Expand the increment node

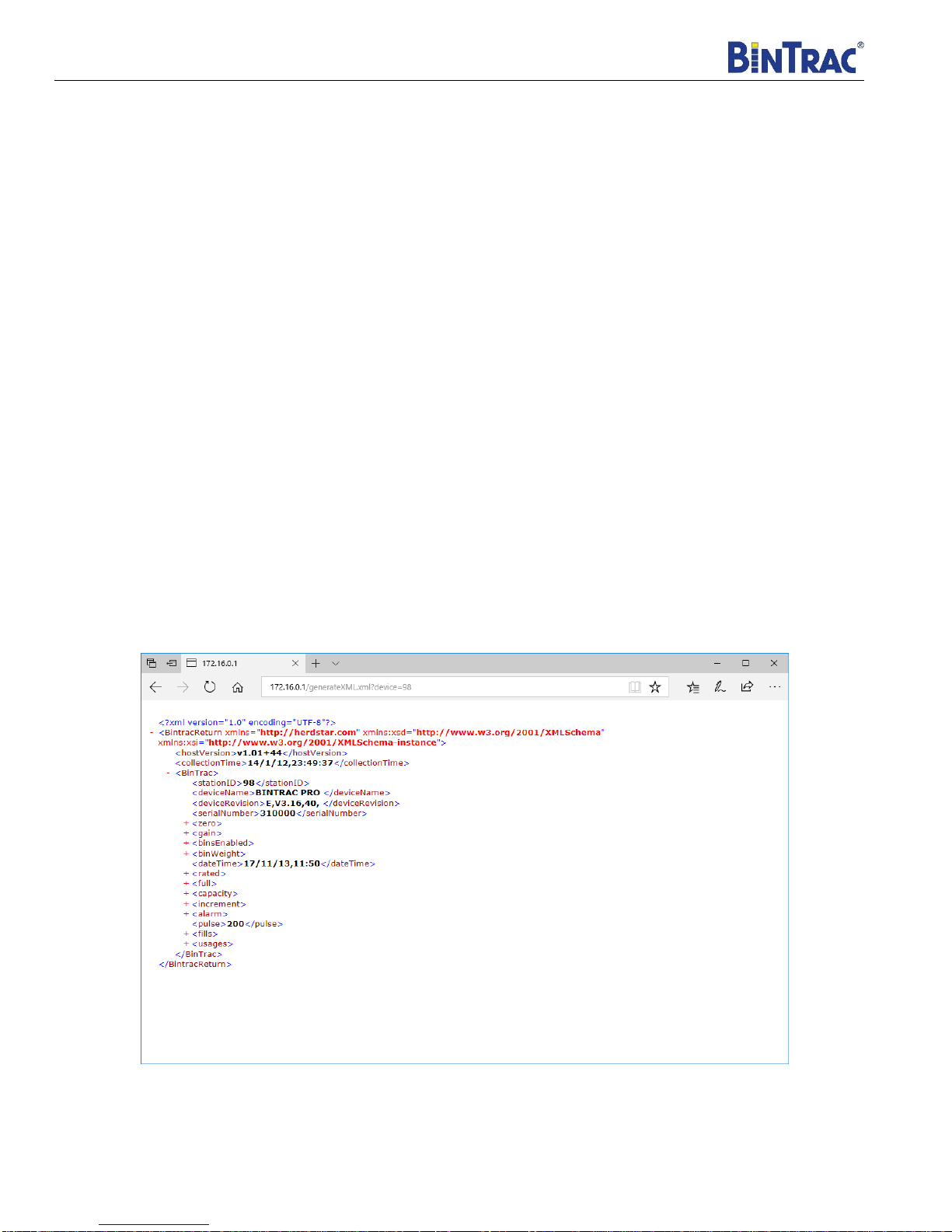tap(186, 904)
